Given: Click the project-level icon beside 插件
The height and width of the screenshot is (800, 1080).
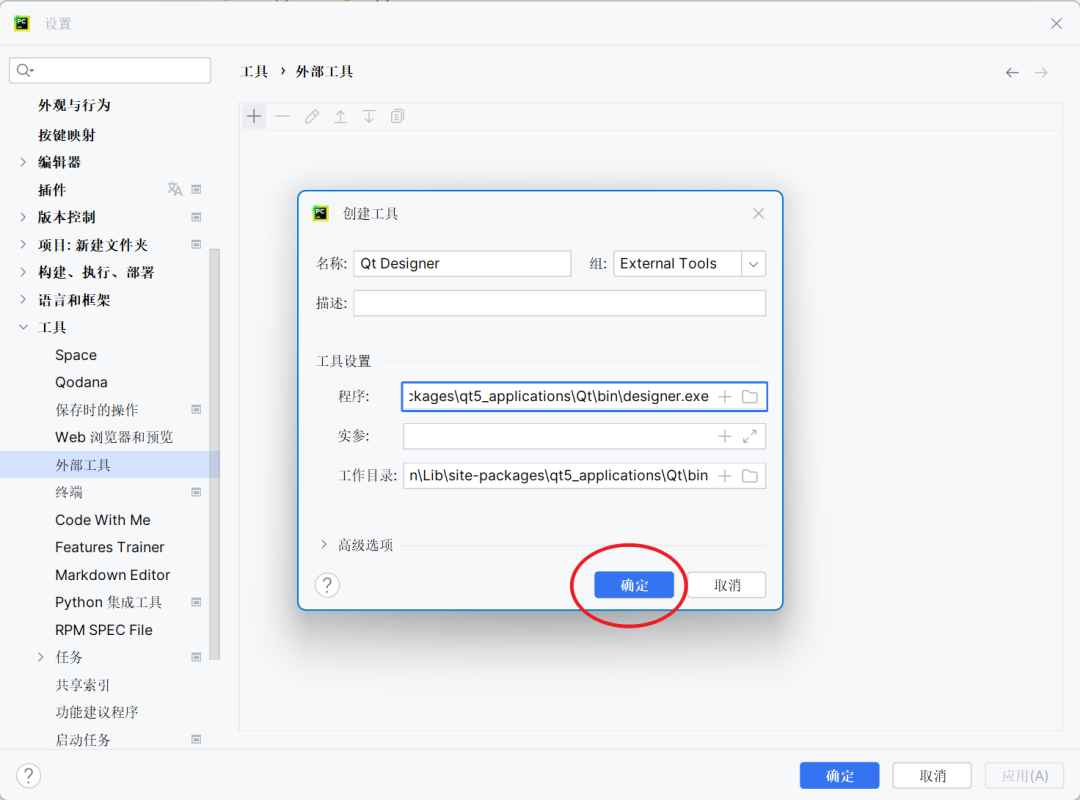Looking at the screenshot, I should 196,189.
